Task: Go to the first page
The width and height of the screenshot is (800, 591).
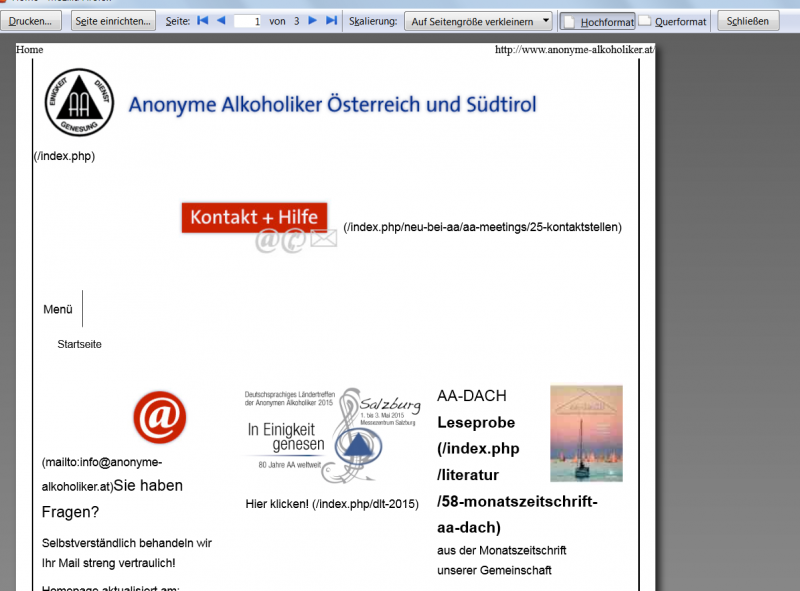Action: click(203, 20)
